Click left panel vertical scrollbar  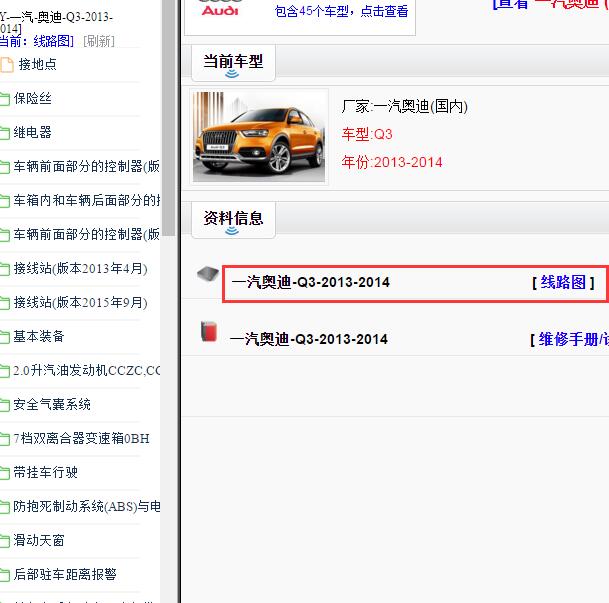[169, 118]
